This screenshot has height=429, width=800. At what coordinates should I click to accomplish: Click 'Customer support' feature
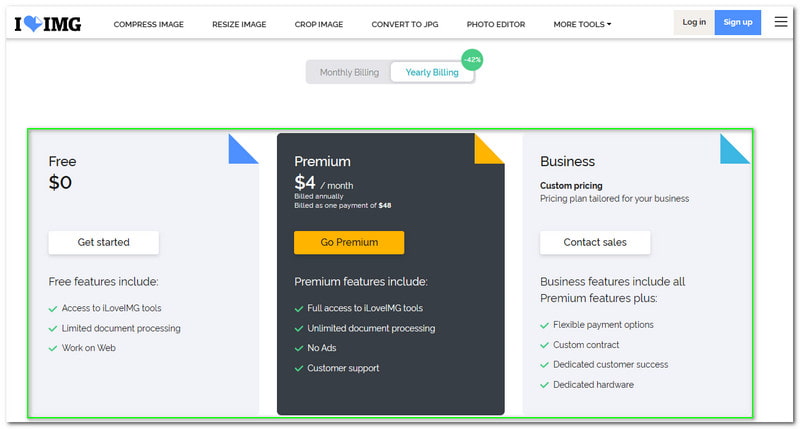pos(343,368)
